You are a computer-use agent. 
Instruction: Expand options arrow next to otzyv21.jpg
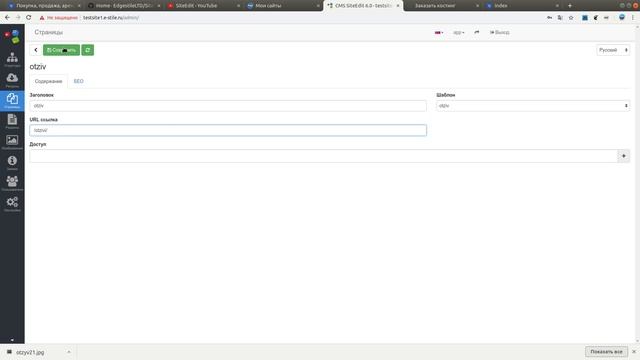[69, 352]
